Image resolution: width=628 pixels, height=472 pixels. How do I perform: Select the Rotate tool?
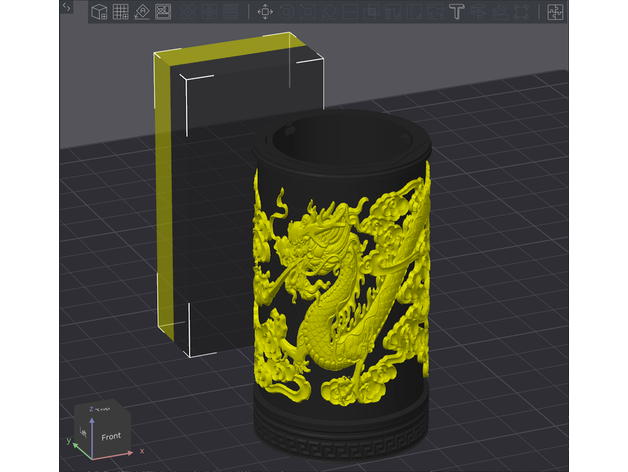287,12
